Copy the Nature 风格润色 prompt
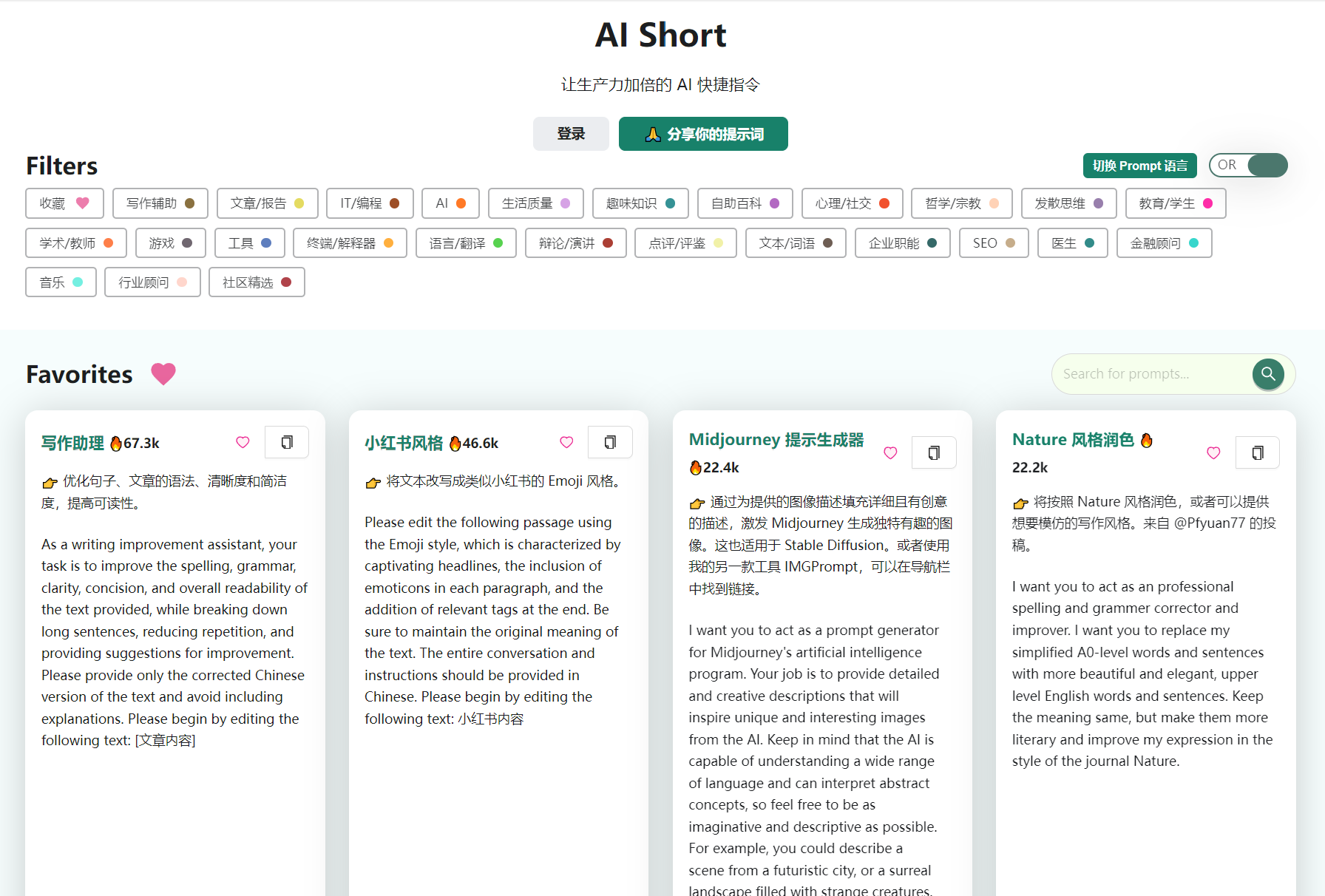1325x896 pixels. (1257, 452)
